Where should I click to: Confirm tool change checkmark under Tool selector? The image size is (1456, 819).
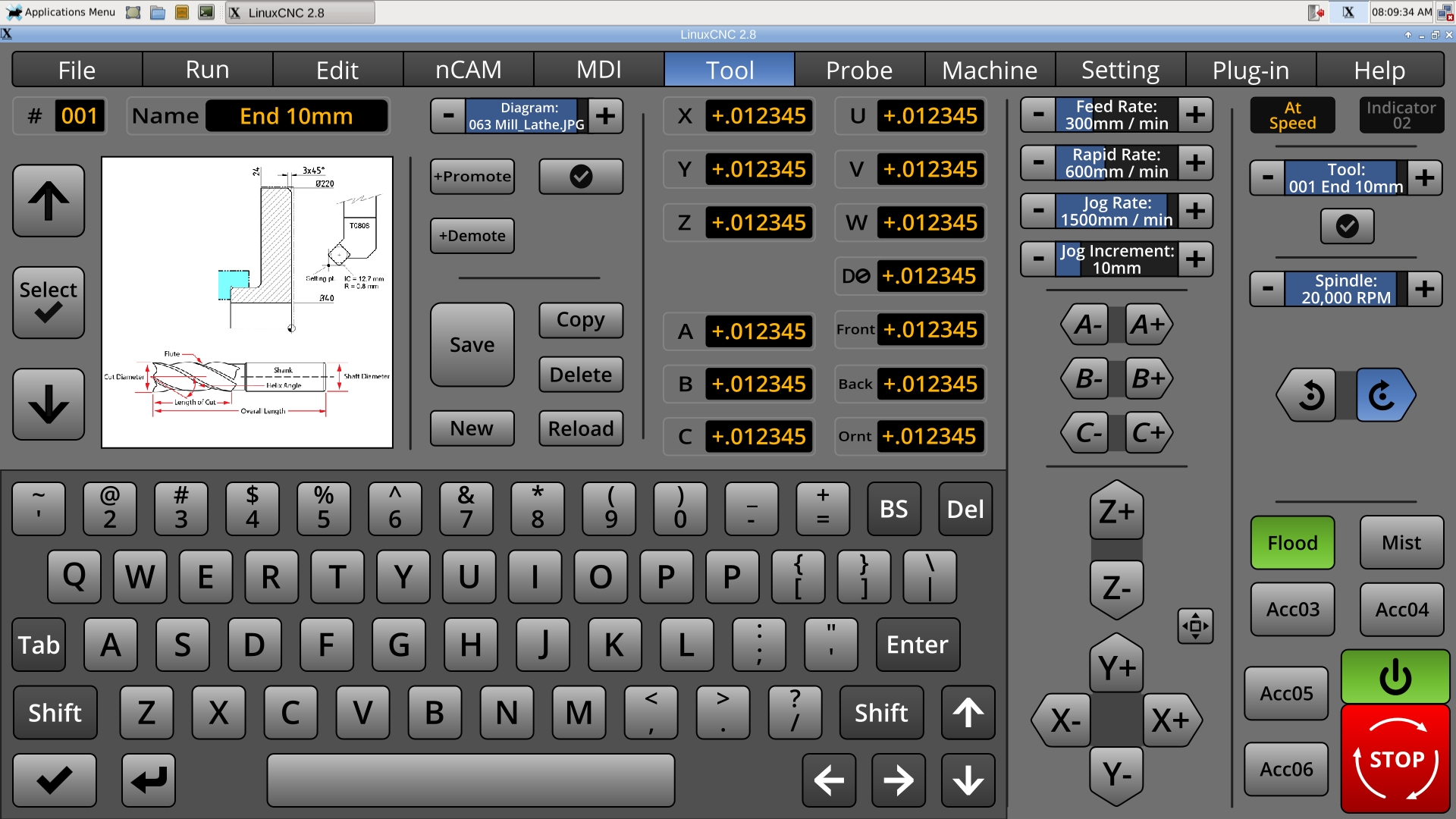[x=1347, y=226]
